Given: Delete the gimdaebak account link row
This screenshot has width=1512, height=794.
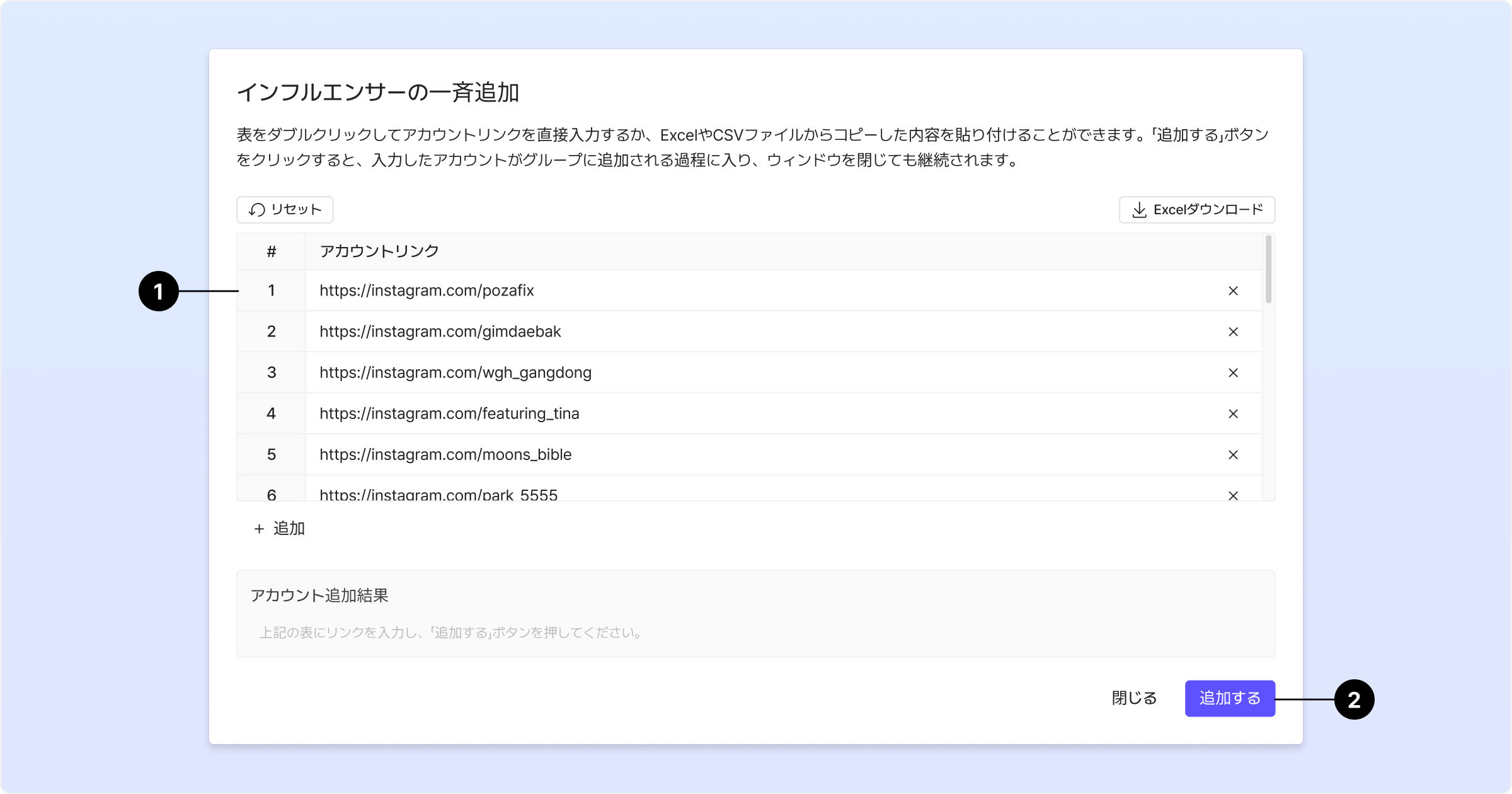Looking at the screenshot, I should (1233, 331).
